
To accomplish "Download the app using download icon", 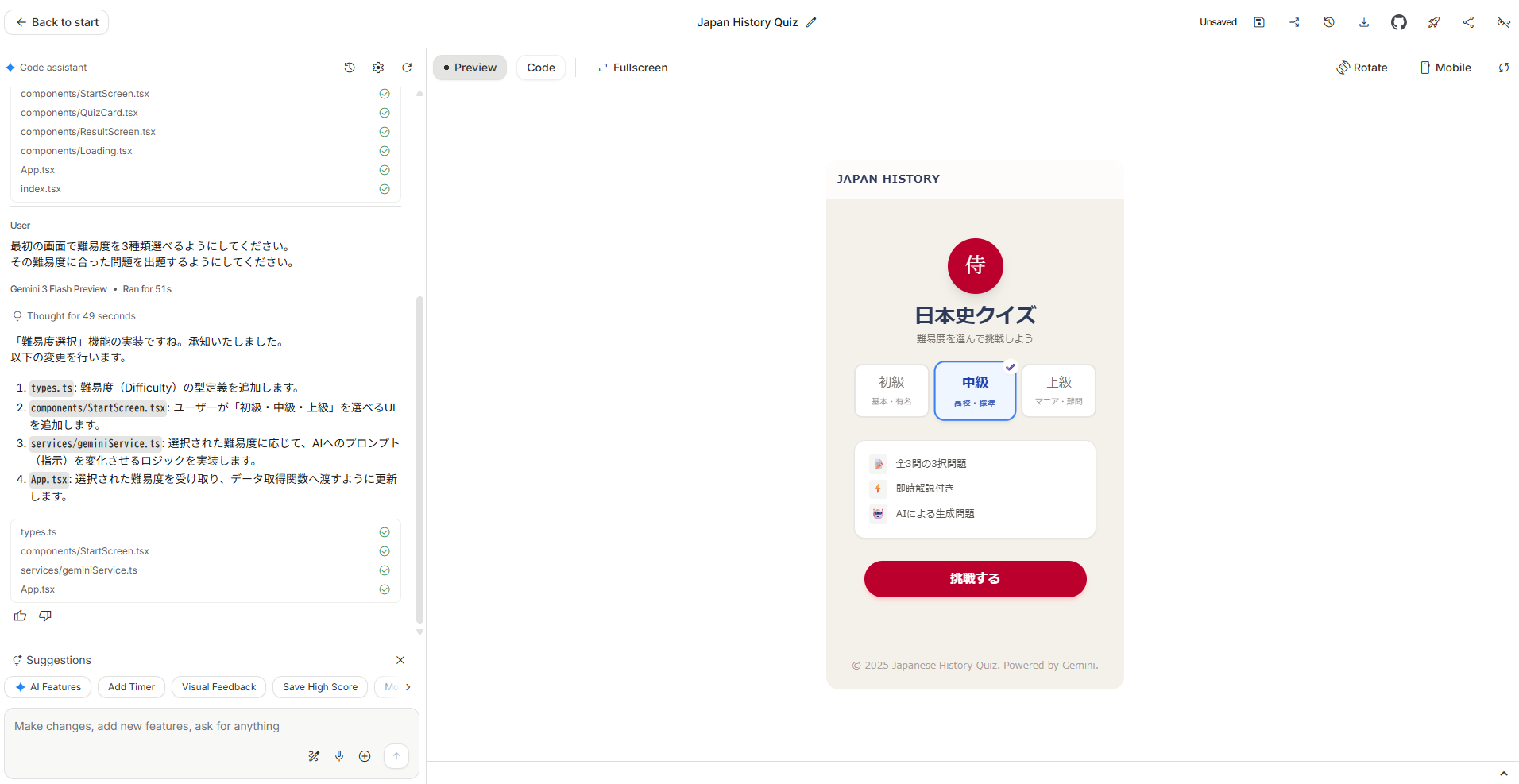I will point(1364,22).
